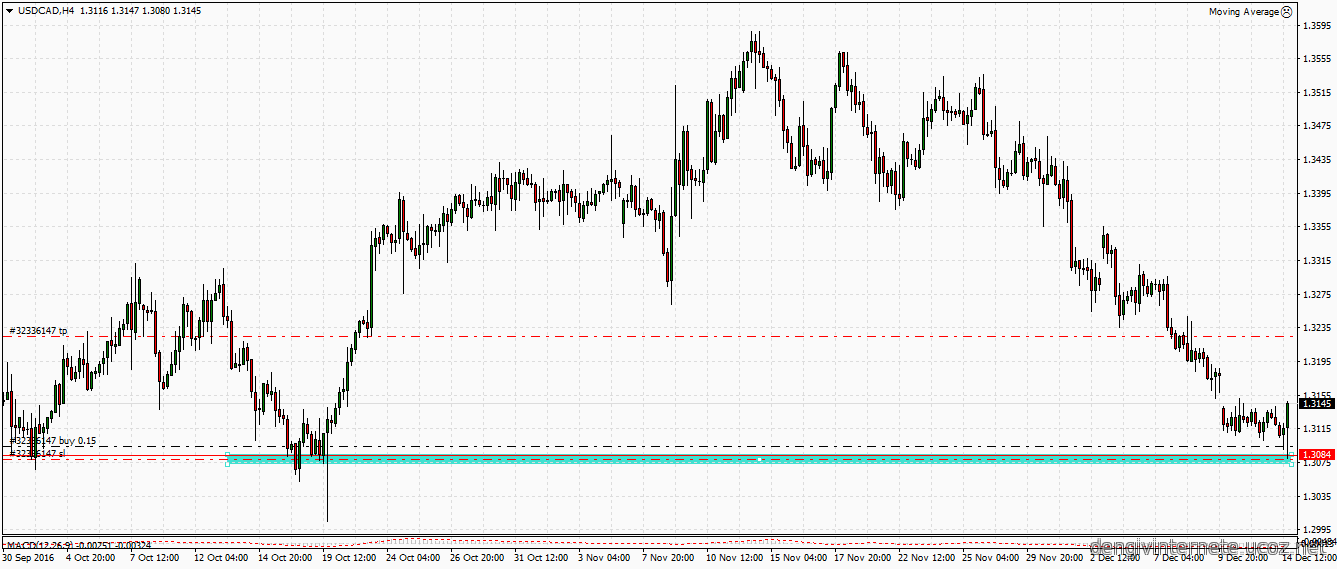
Task: Open the USDCAD,H4 chart dropdown triangle
Action: point(9,11)
